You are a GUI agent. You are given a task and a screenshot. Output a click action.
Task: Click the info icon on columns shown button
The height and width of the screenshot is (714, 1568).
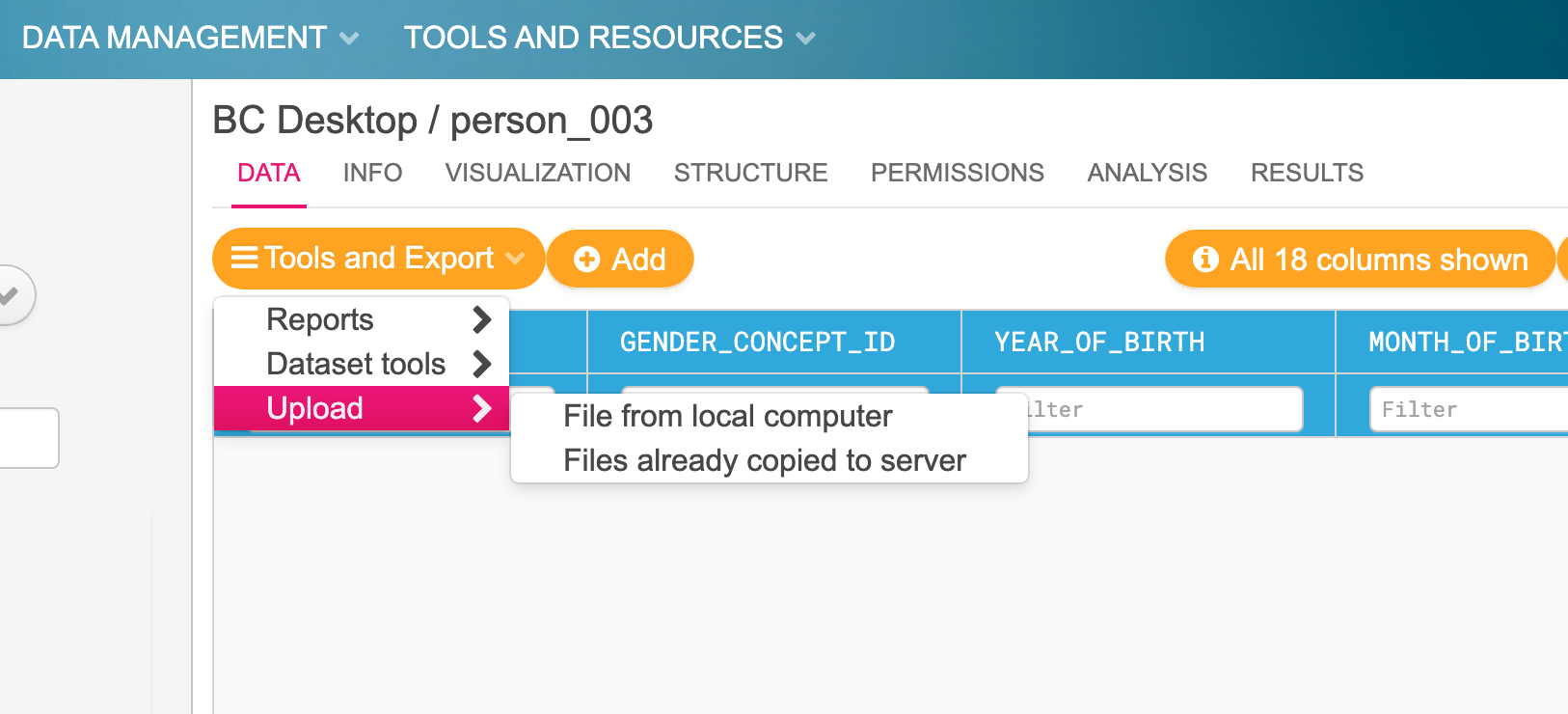[1205, 259]
